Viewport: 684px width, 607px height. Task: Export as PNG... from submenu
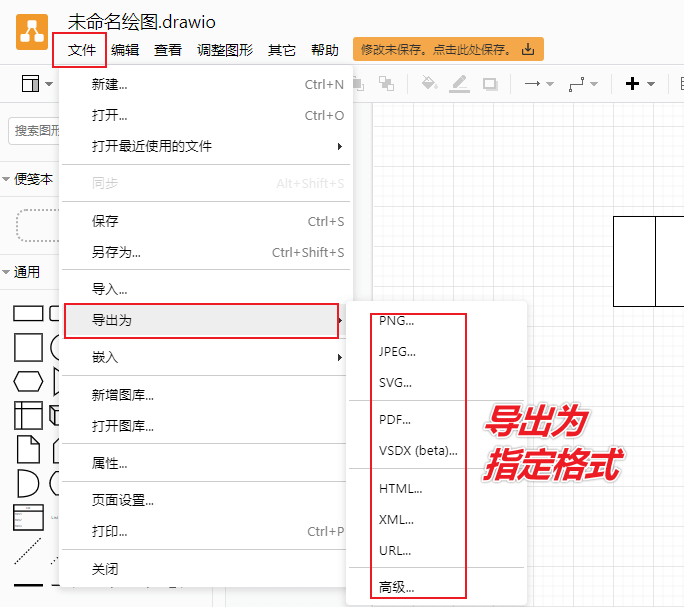coord(436,321)
